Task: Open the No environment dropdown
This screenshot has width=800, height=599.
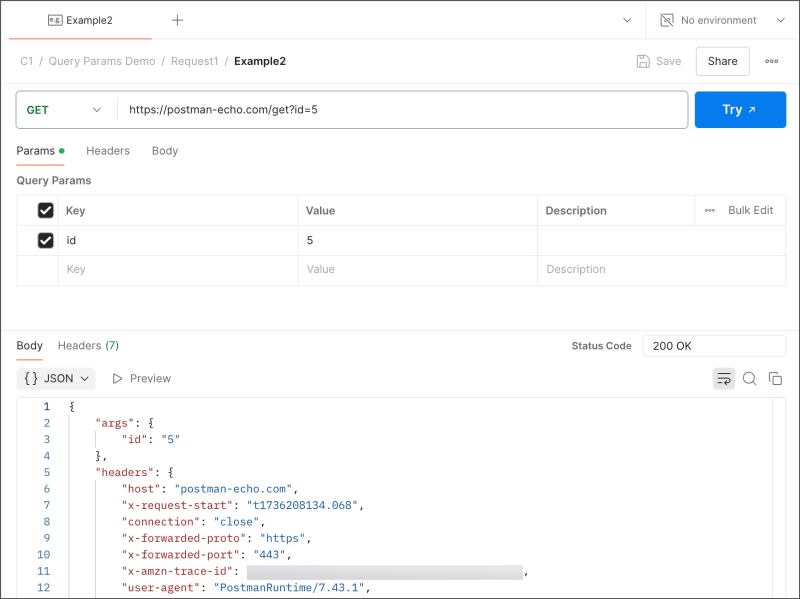Action: coord(722,20)
